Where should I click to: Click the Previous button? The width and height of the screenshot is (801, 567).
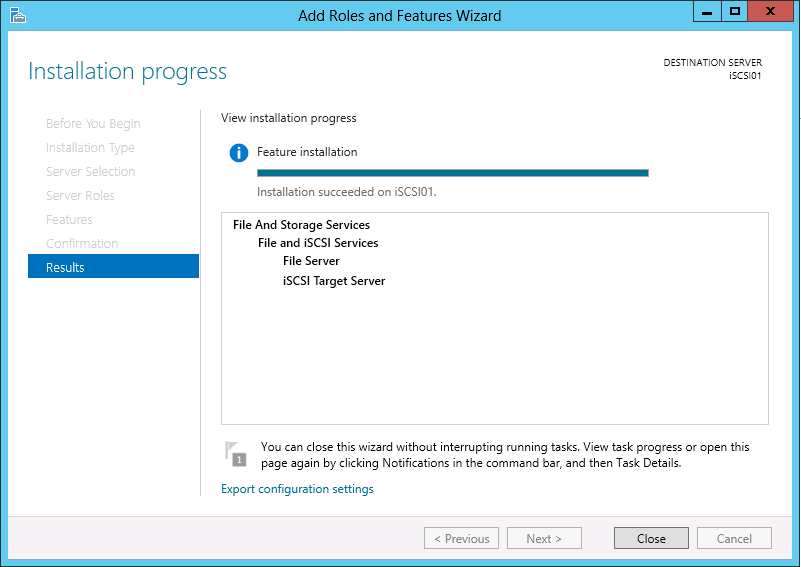(461, 538)
